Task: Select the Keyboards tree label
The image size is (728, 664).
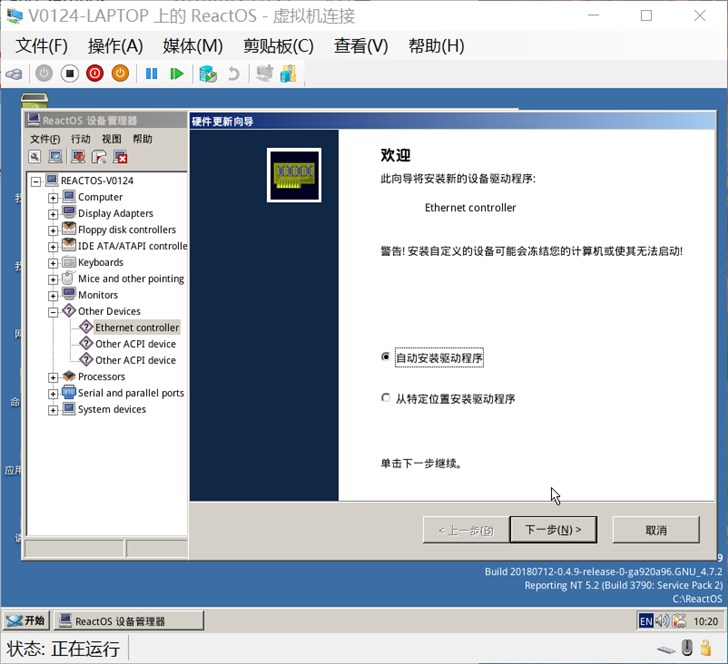Action: [x=101, y=262]
